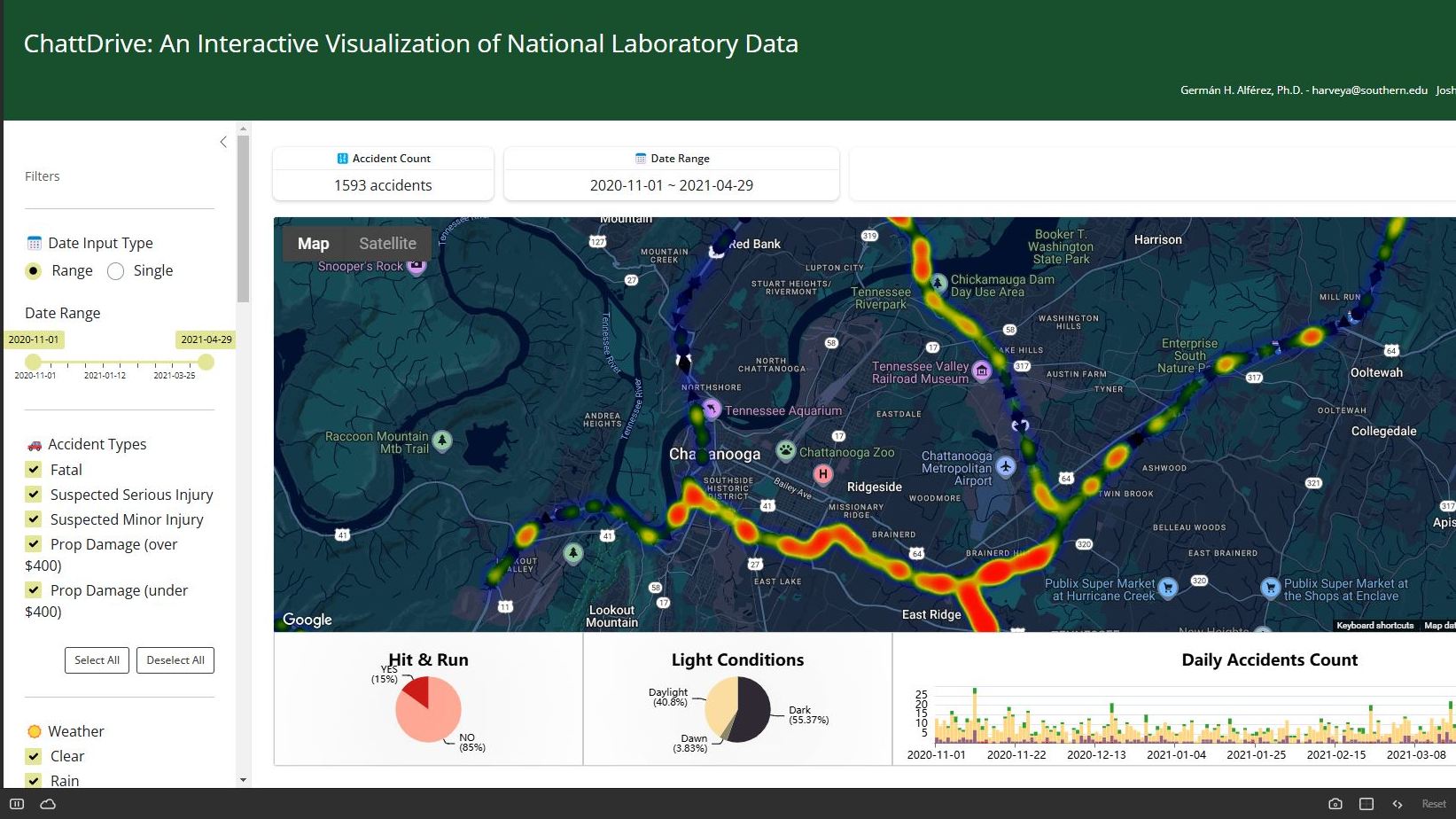Image resolution: width=1456 pixels, height=819 pixels.
Task: Click the sidebar scrollbar down arrow
Action: 243,780
